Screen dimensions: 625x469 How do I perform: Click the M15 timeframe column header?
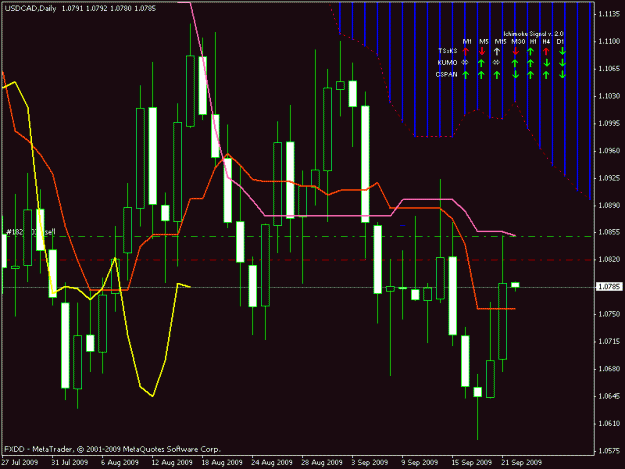501,41
